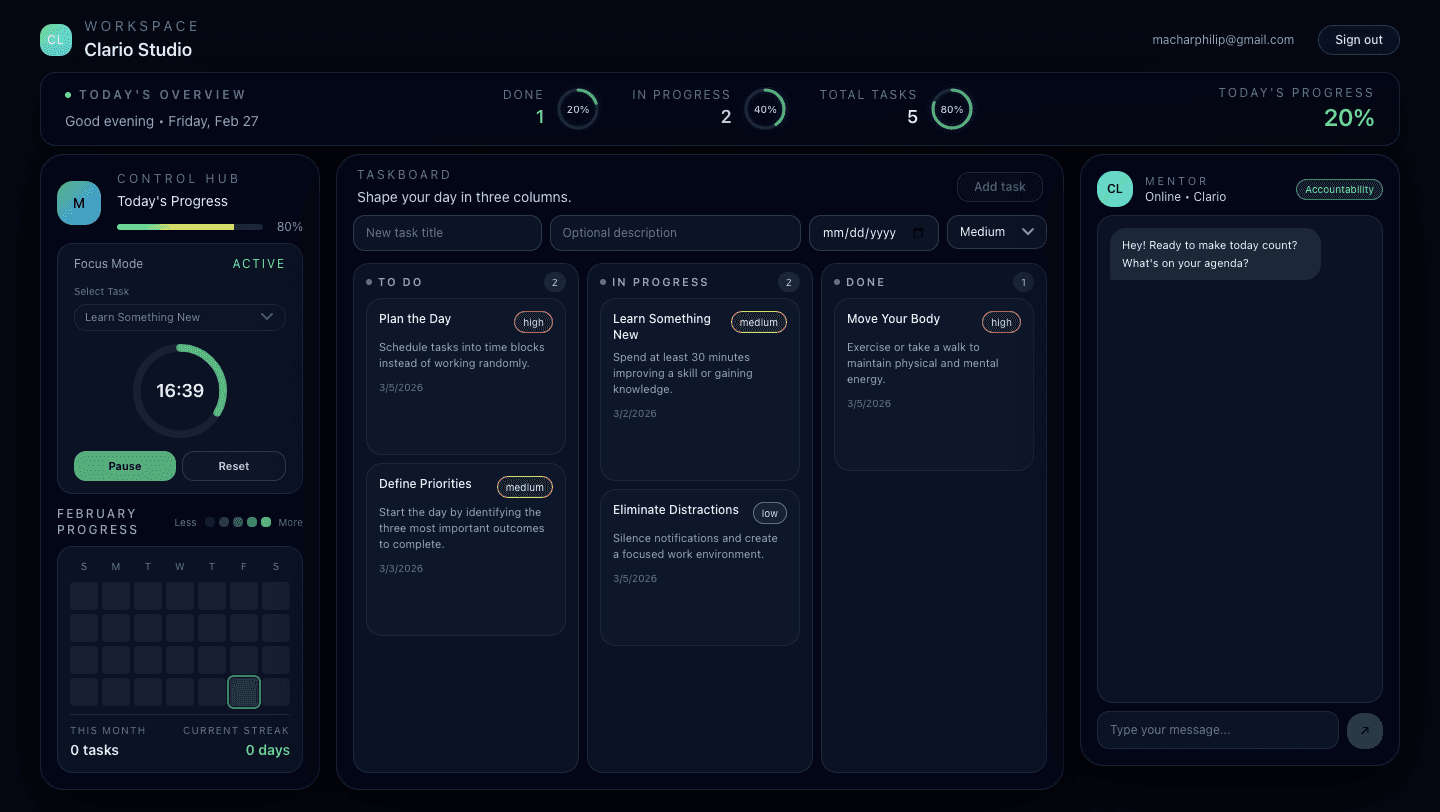The image size is (1440, 812).
Task: Focus the Optional description input
Action: coord(675,233)
